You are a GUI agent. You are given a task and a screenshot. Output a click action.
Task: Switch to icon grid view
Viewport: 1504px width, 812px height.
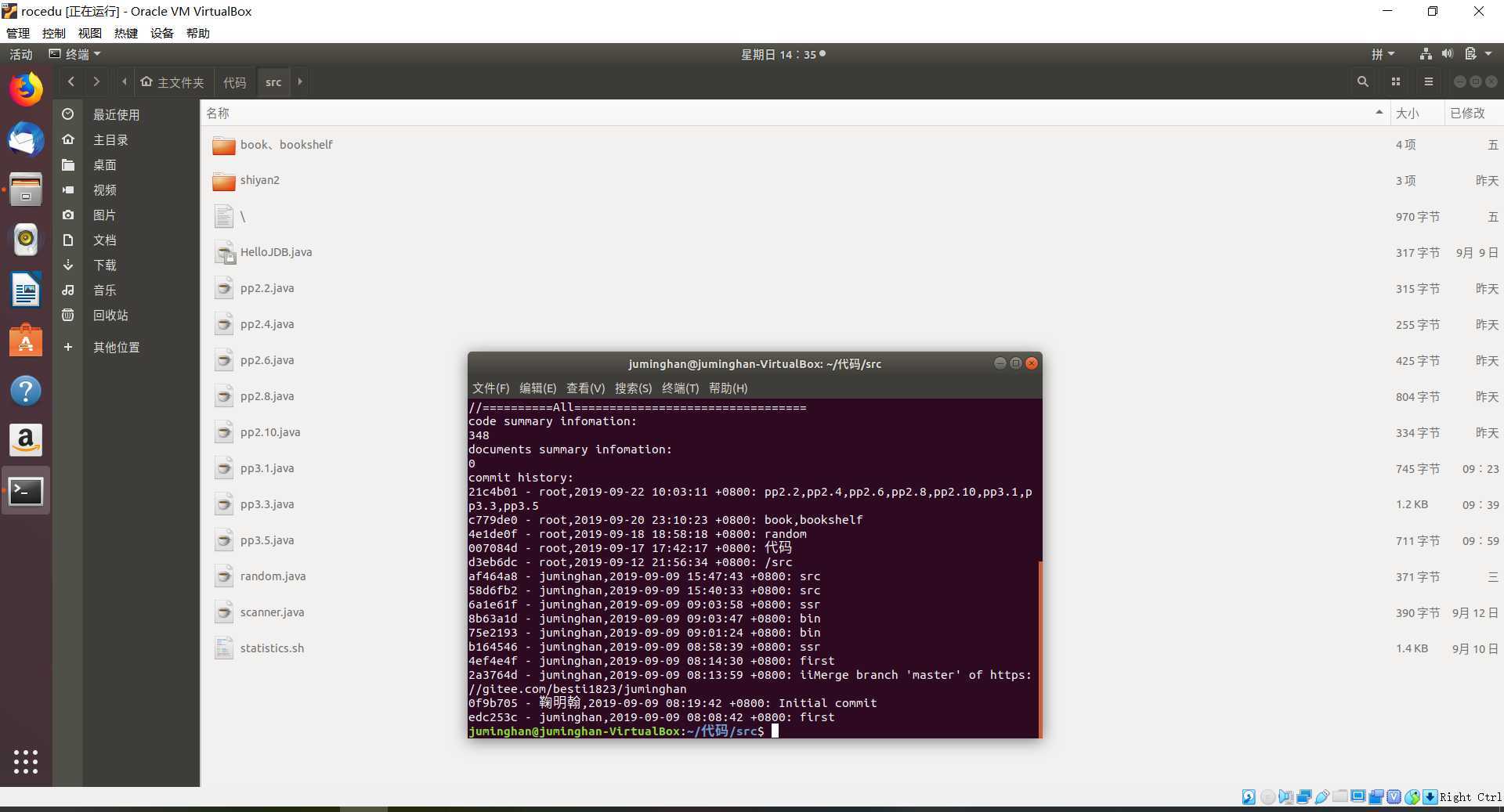1396,81
